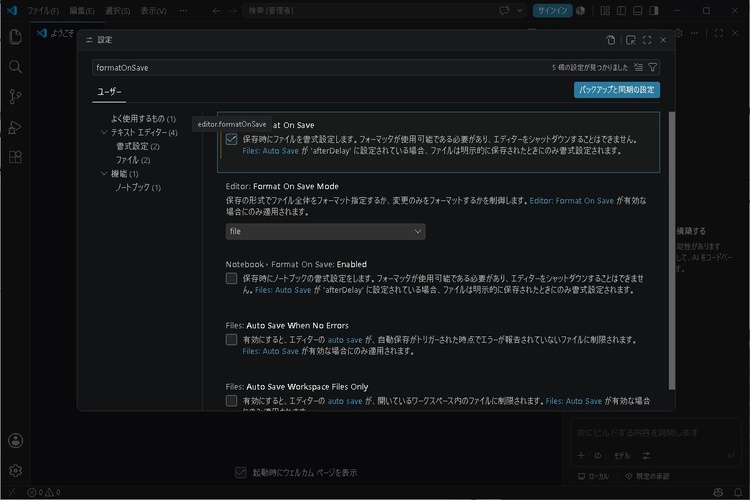The image size is (750, 500).
Task: Select よく使用するもの tree item
Action: pos(143,119)
